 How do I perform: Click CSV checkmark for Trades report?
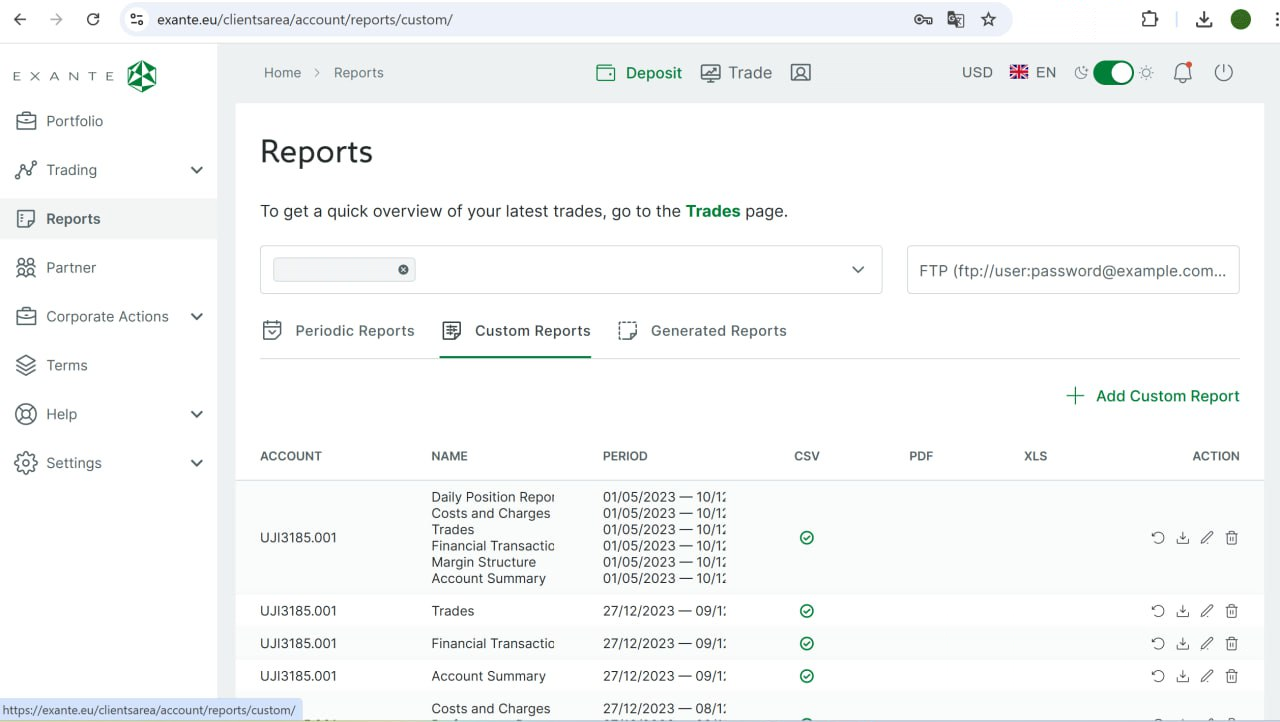tap(806, 611)
